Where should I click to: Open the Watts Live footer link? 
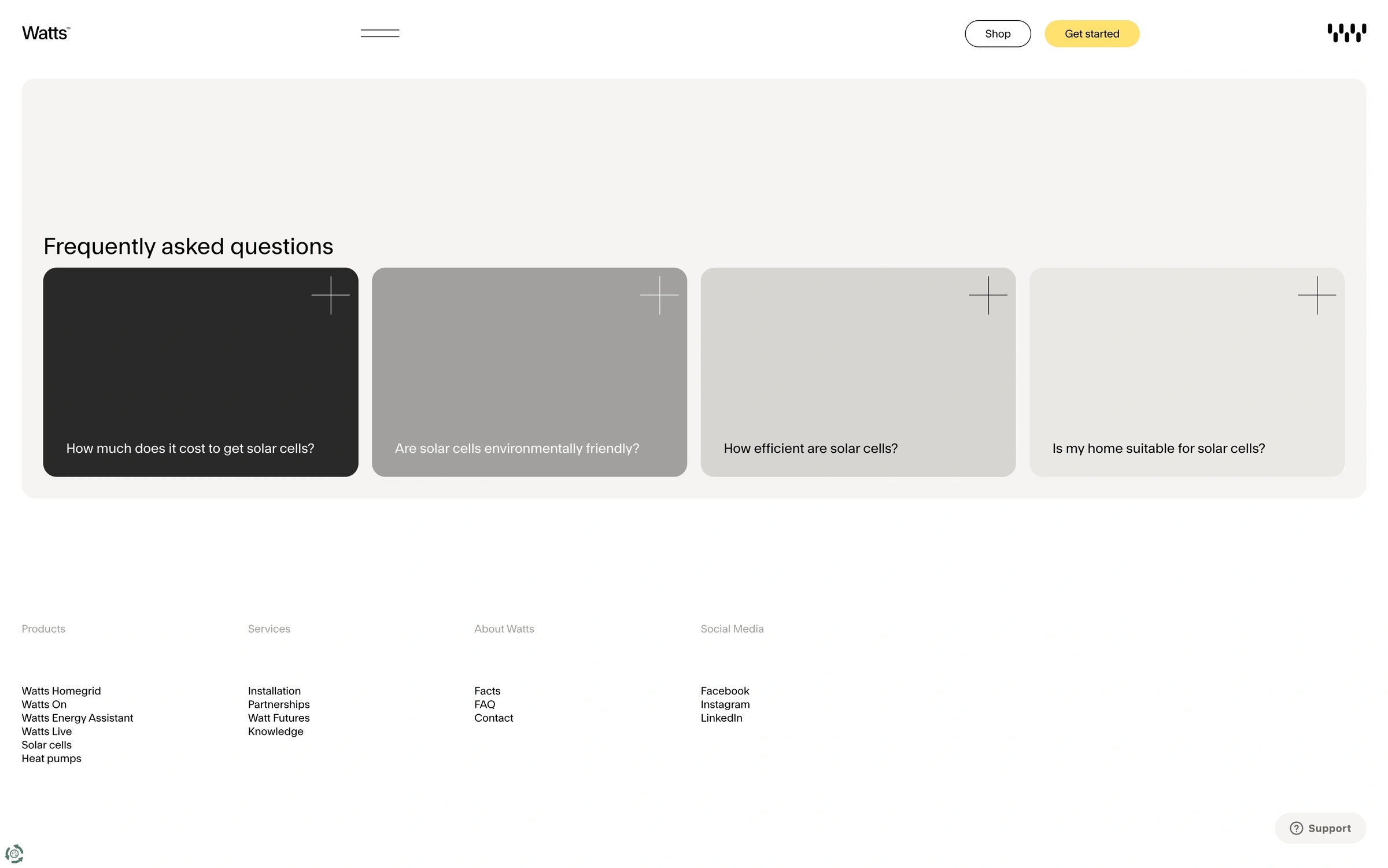pyautogui.click(x=47, y=732)
